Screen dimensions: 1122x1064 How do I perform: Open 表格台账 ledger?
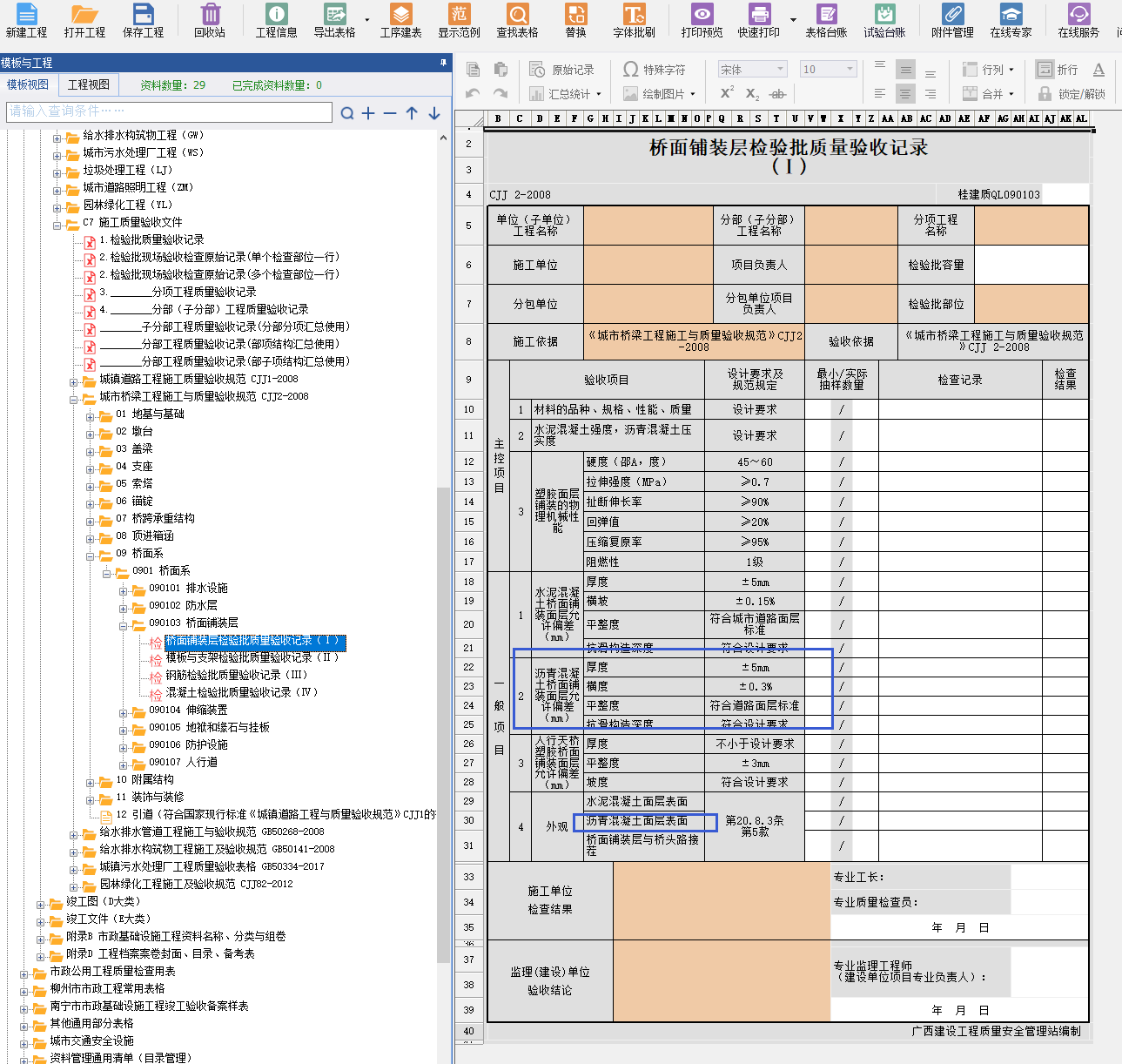pos(826,20)
